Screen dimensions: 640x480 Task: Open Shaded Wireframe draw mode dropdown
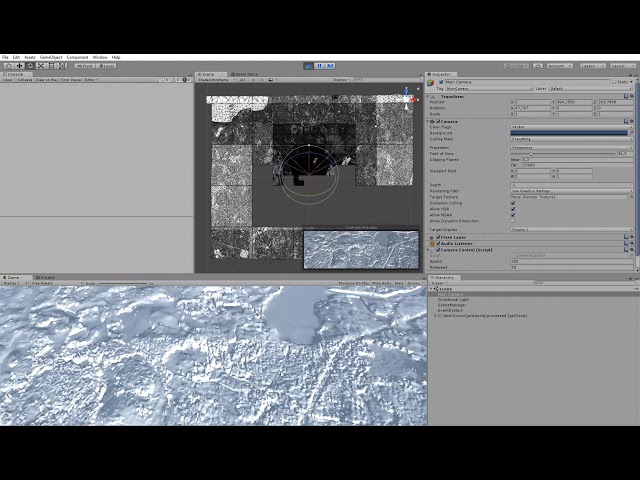216,80
